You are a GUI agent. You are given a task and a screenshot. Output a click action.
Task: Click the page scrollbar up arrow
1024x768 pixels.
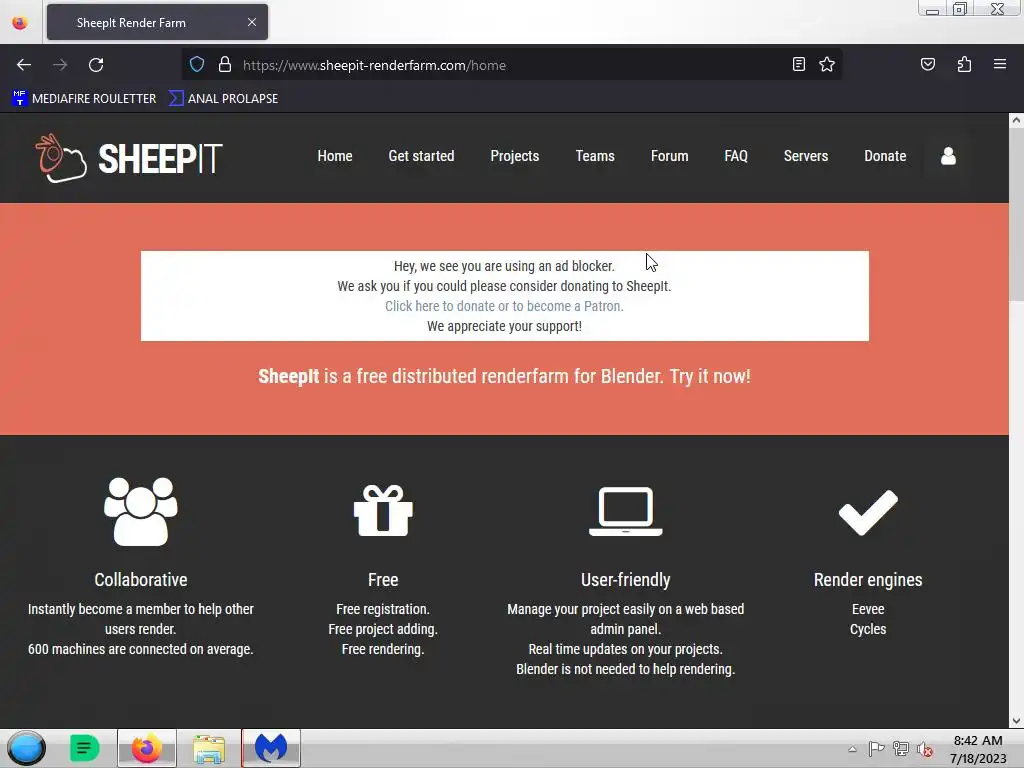point(1016,120)
